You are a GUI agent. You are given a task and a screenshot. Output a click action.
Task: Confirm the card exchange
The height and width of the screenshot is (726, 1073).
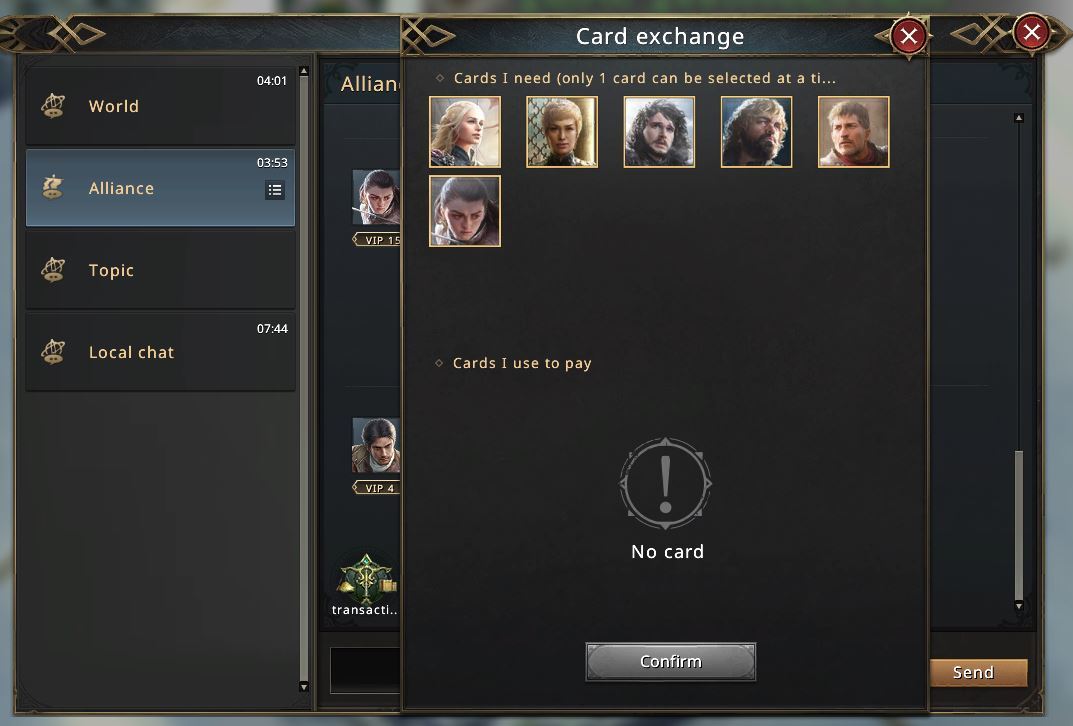click(671, 662)
